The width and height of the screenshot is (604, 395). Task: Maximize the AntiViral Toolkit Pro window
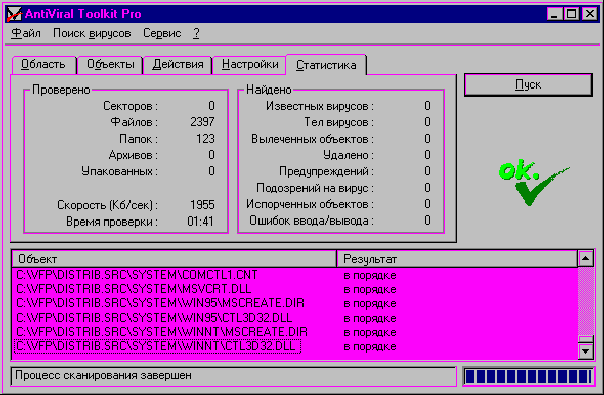click(x=571, y=14)
